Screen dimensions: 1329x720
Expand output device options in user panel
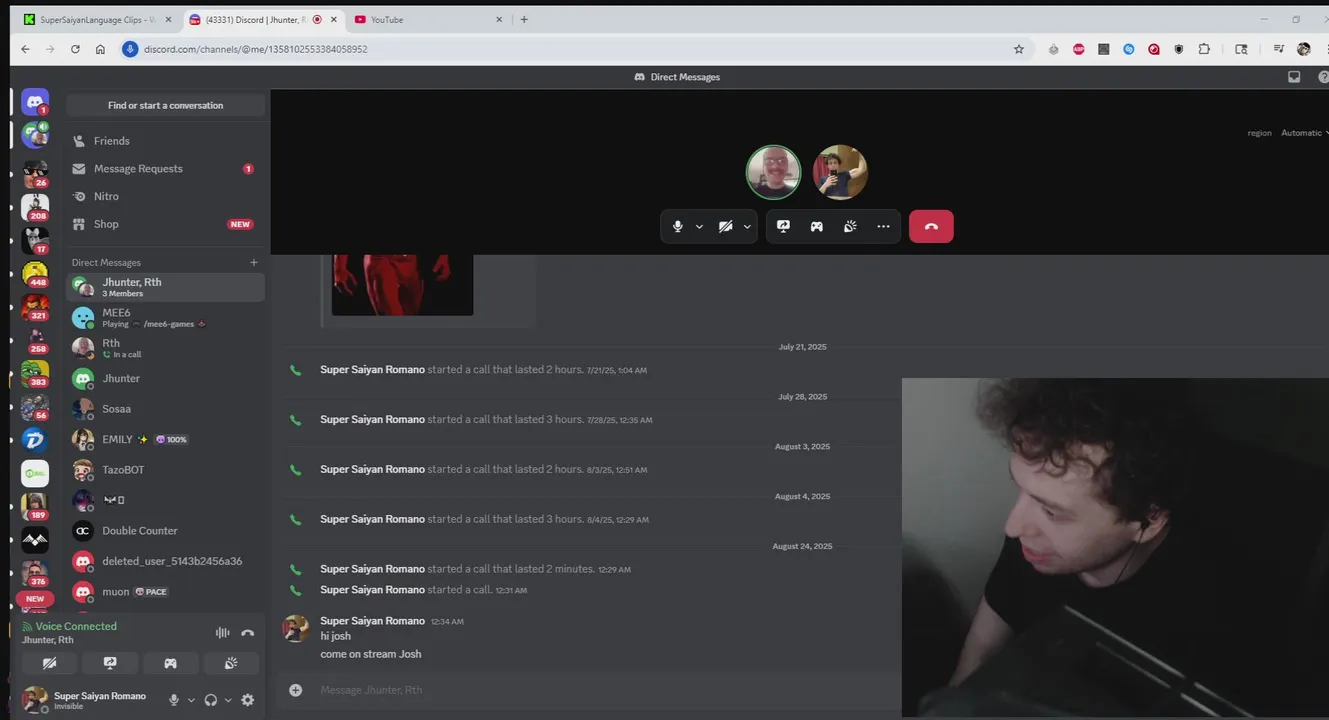pos(228,700)
